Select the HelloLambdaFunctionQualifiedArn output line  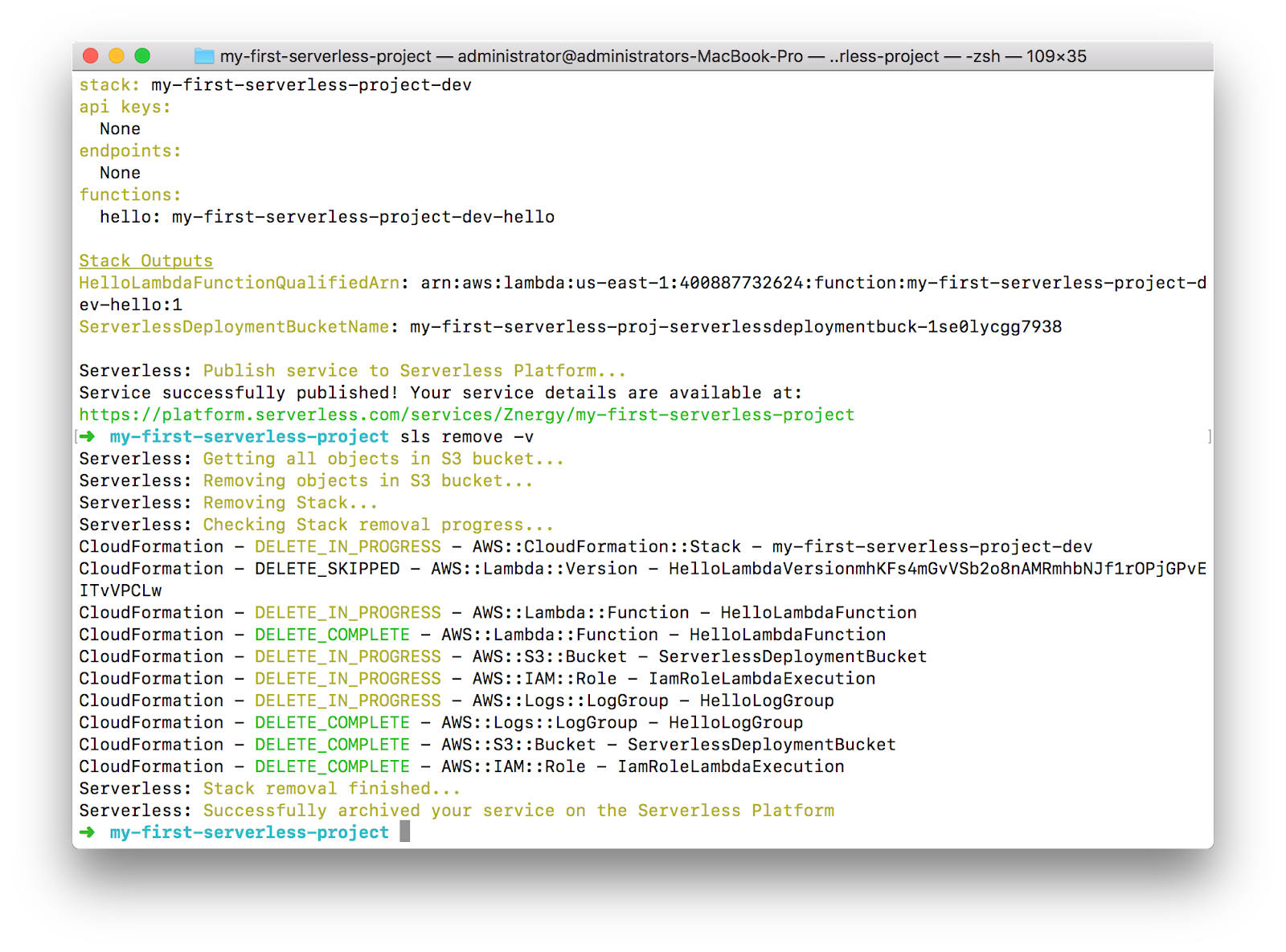[239, 282]
